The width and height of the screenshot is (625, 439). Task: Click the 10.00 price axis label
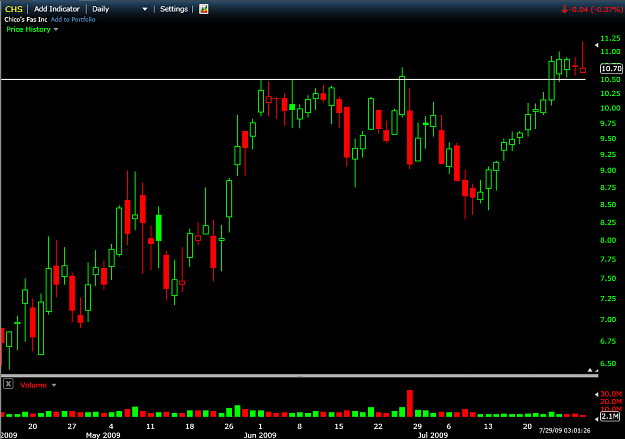pyautogui.click(x=610, y=108)
